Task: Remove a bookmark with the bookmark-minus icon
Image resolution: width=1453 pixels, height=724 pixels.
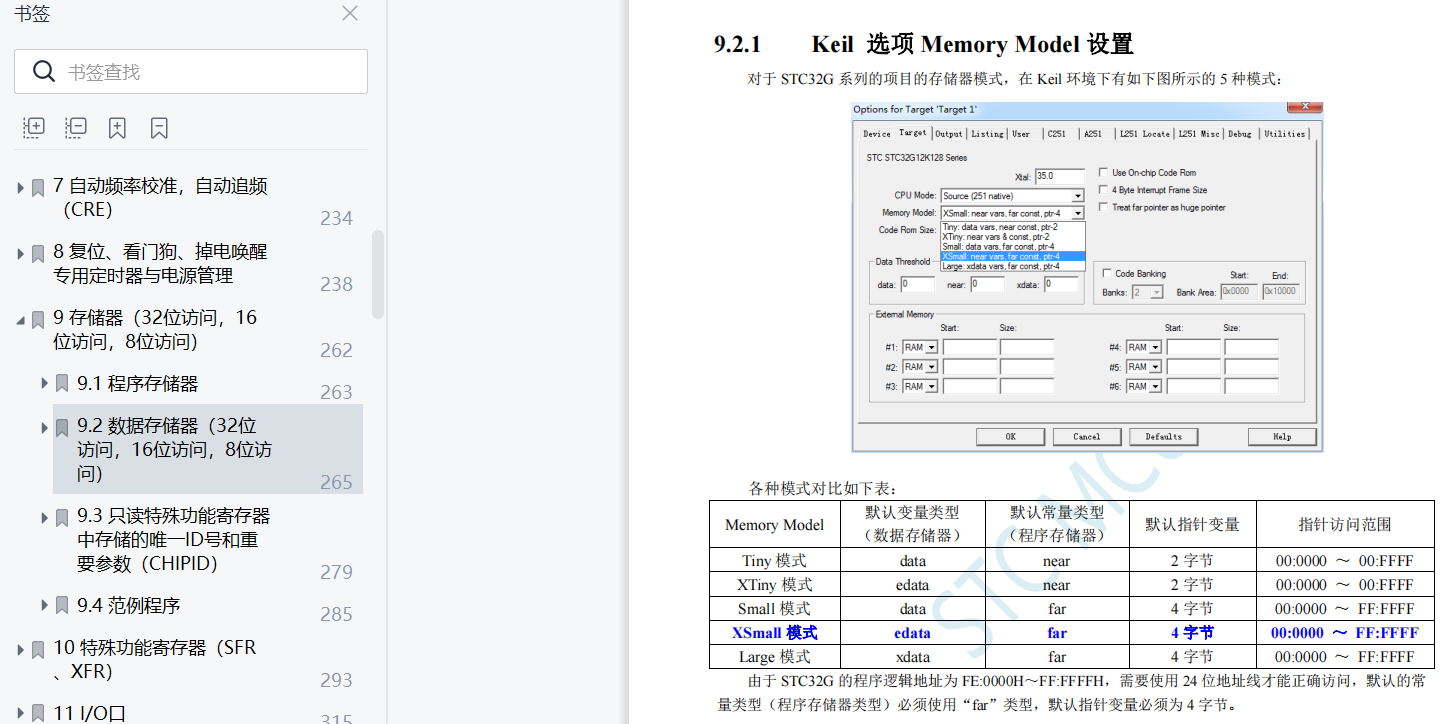Action: [x=159, y=127]
